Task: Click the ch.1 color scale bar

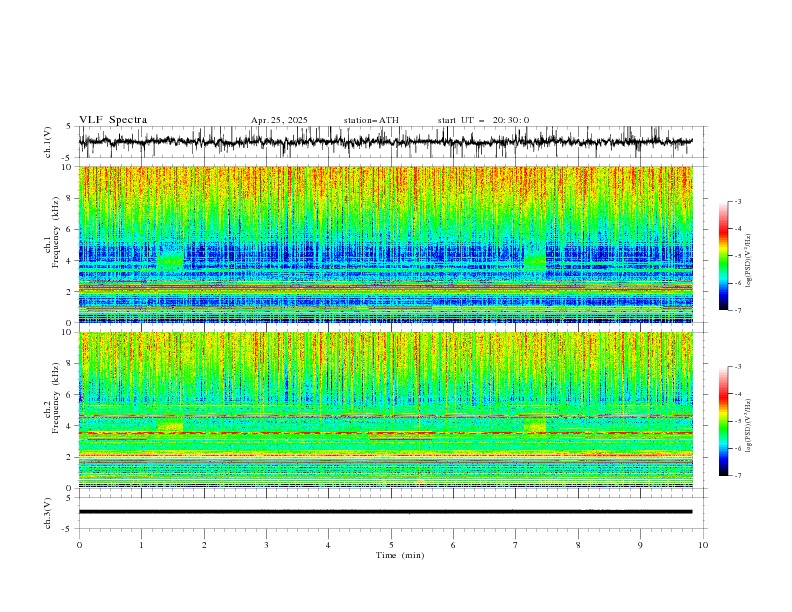Action: (723, 256)
